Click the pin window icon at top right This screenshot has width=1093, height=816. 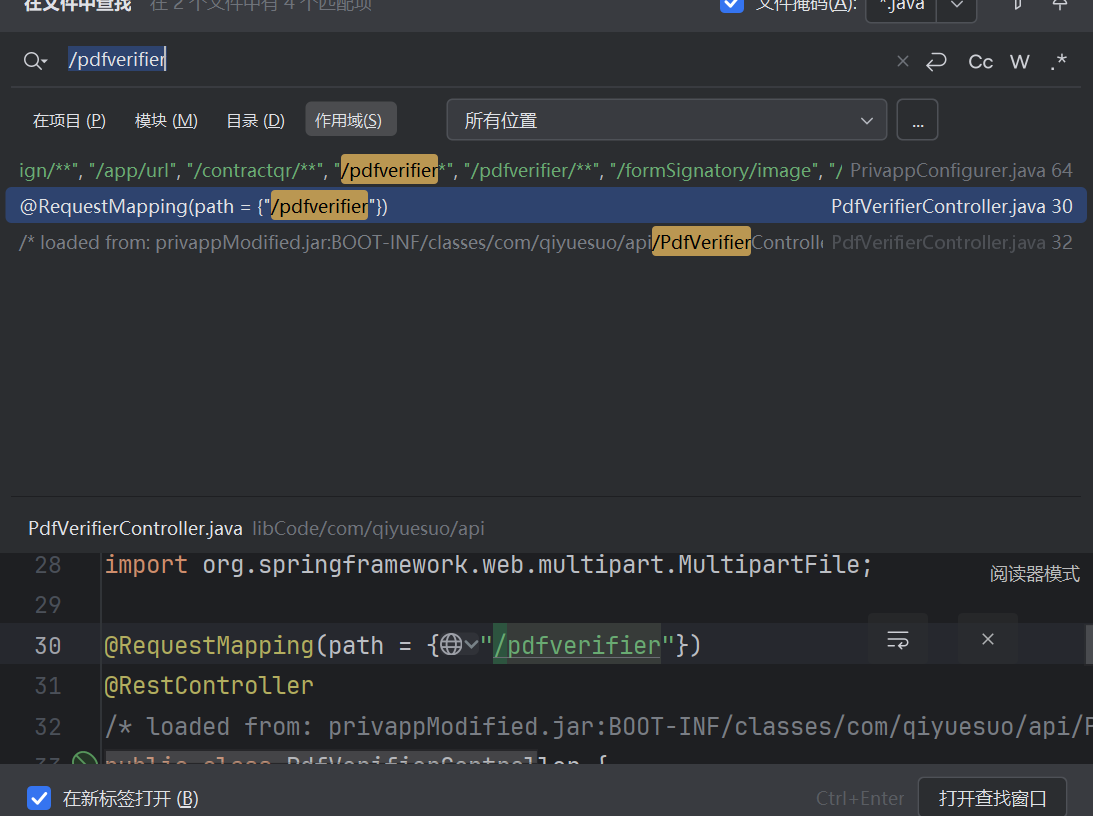coord(1060,5)
